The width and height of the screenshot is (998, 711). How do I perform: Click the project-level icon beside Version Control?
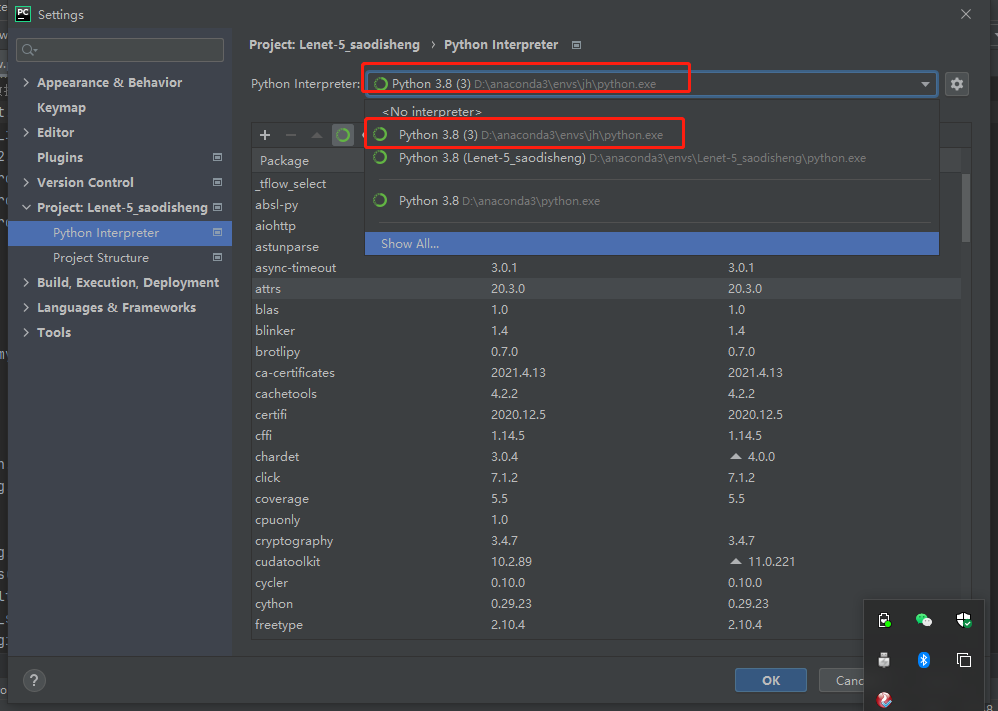point(217,182)
